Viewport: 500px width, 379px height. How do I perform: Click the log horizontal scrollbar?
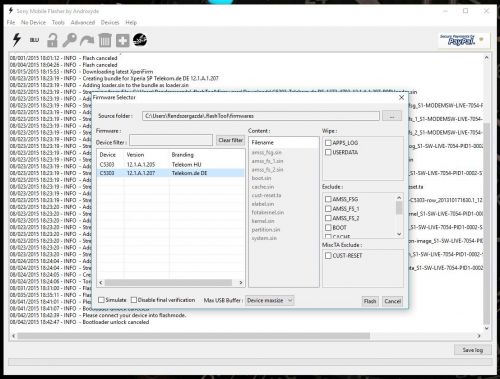pyautogui.click(x=193, y=336)
